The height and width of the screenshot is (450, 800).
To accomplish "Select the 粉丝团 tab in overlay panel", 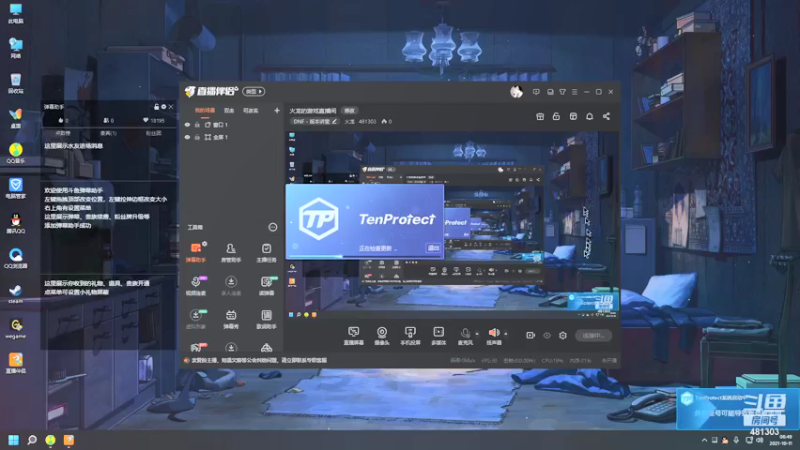I will tap(154, 133).
